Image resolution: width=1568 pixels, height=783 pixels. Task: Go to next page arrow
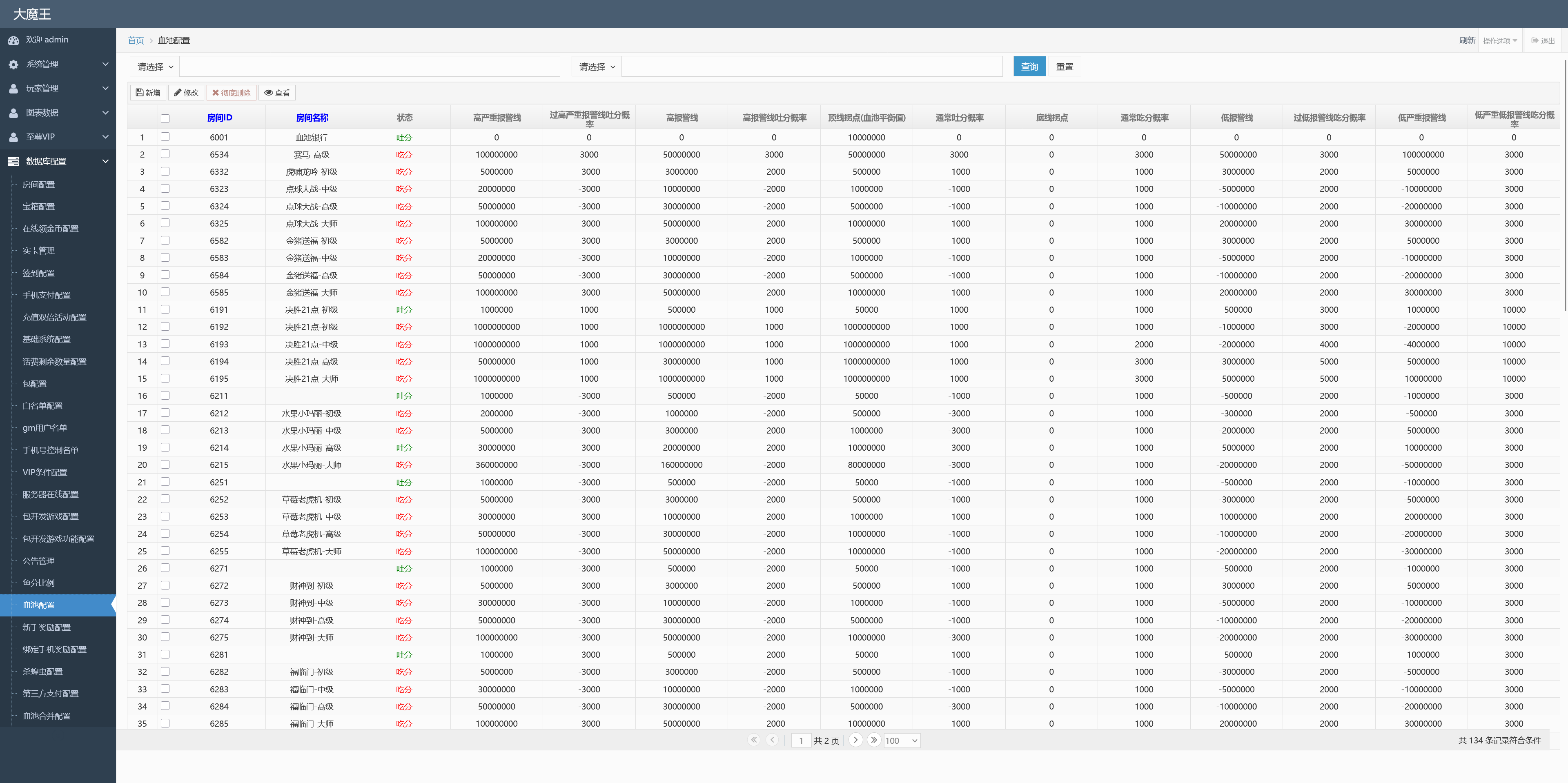(x=855, y=740)
